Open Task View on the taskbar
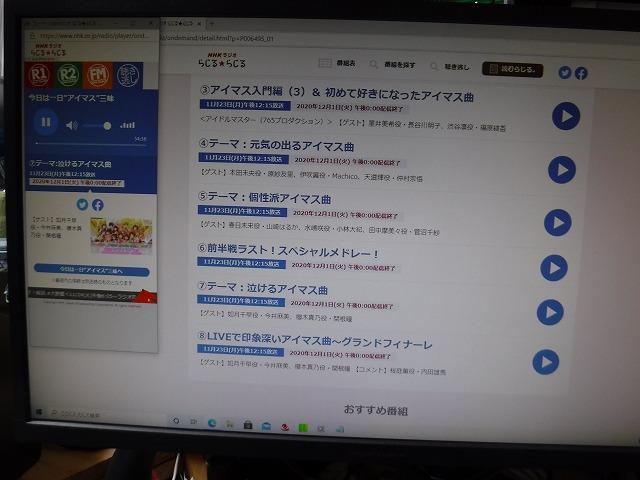This screenshot has height=480, width=640. (194, 421)
